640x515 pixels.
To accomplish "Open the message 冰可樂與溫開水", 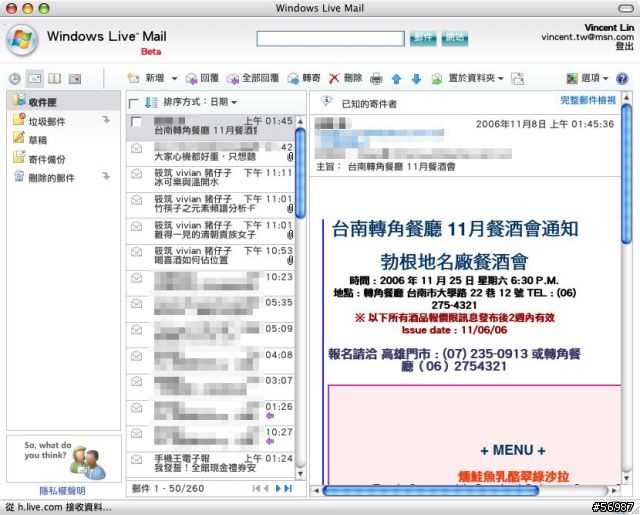I will 210,178.
